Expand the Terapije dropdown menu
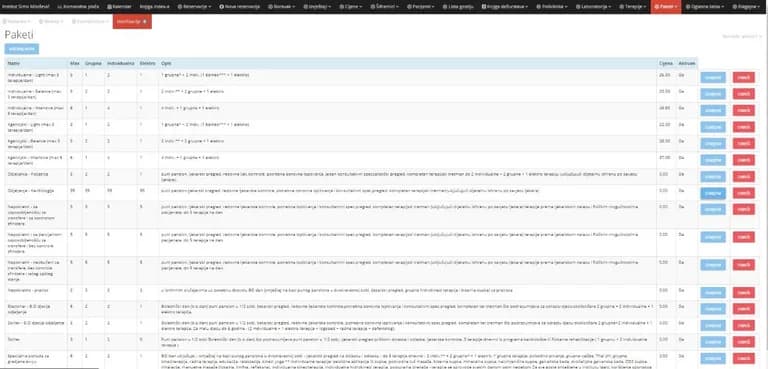This screenshot has width=768, height=369. tap(632, 7)
